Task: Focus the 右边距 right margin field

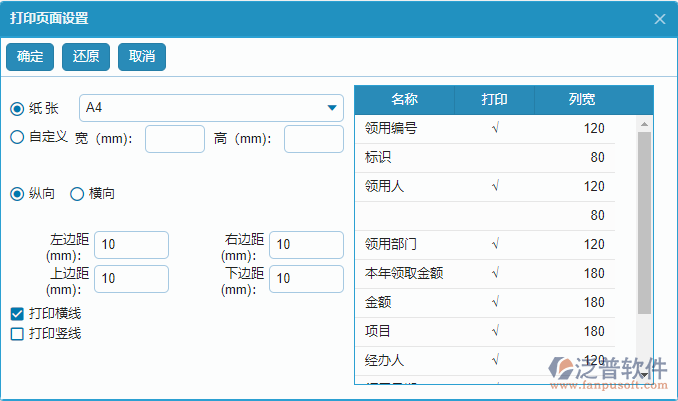Action: 306,245
